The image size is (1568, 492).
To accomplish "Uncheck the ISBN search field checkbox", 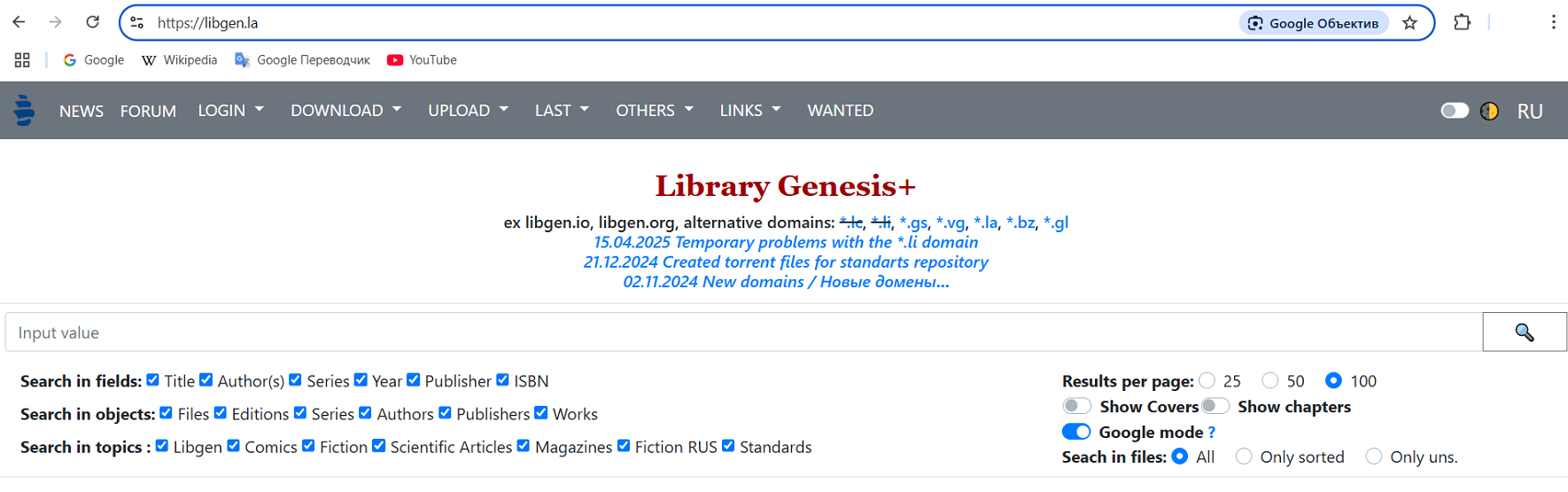I will click(502, 379).
